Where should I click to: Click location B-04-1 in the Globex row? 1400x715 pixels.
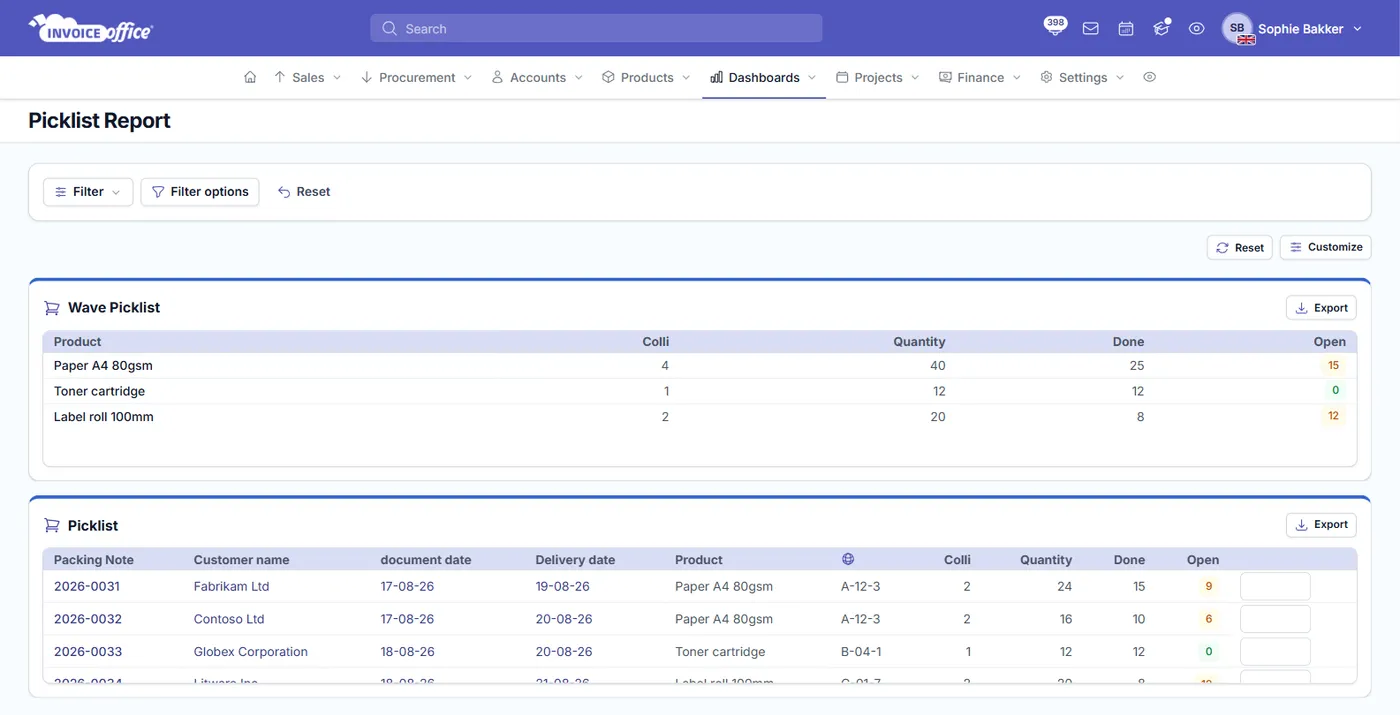click(861, 652)
